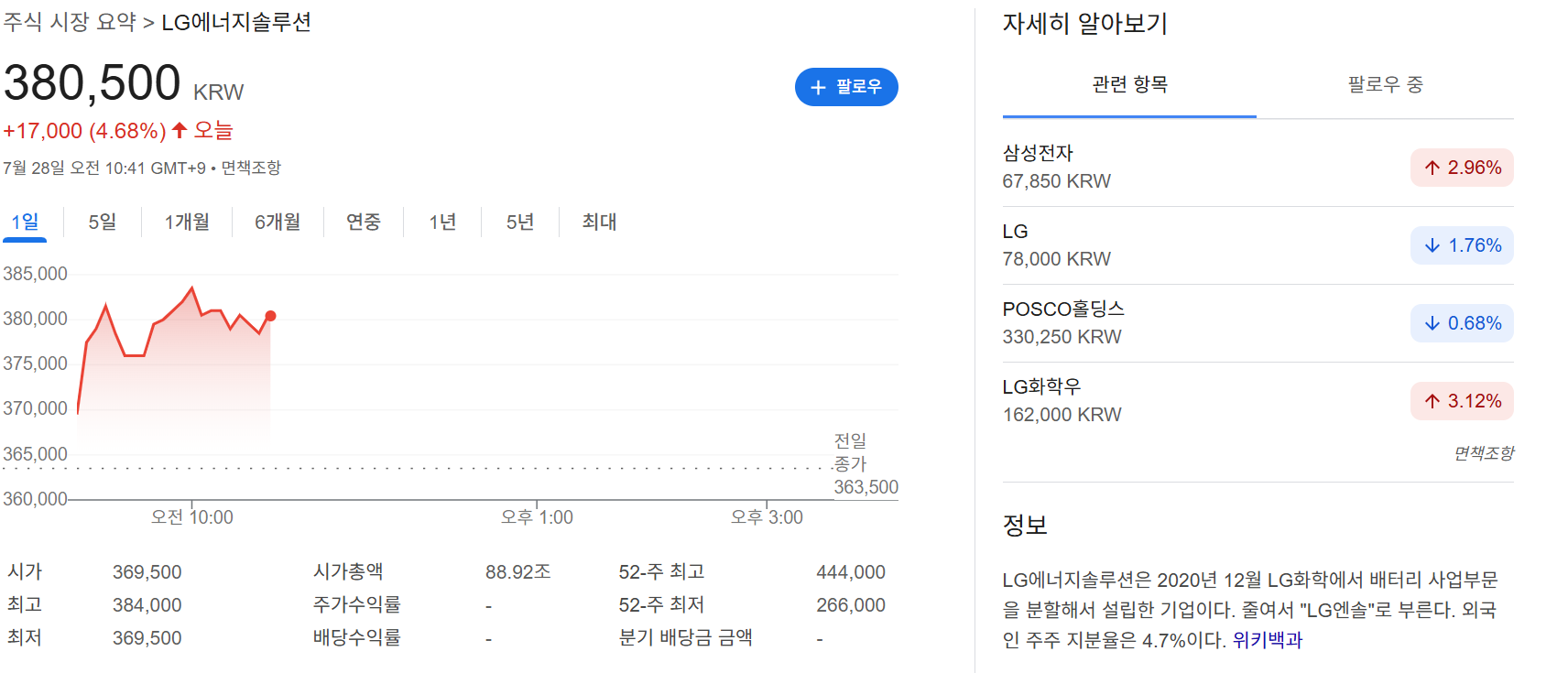
Task: Click the LG에너지솔루션 breadcrumb title
Action: pyautogui.click(x=236, y=22)
